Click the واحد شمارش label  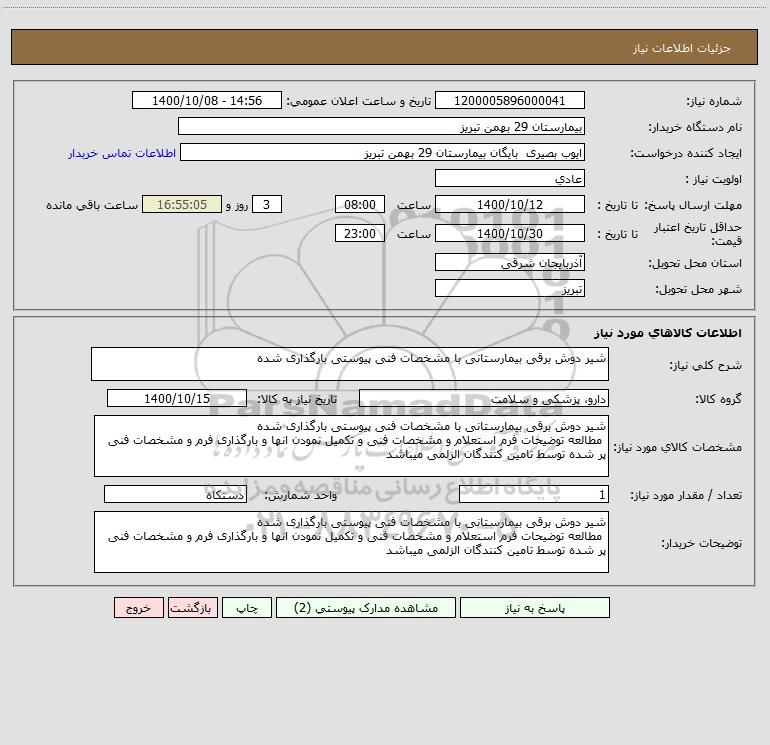click(301, 495)
